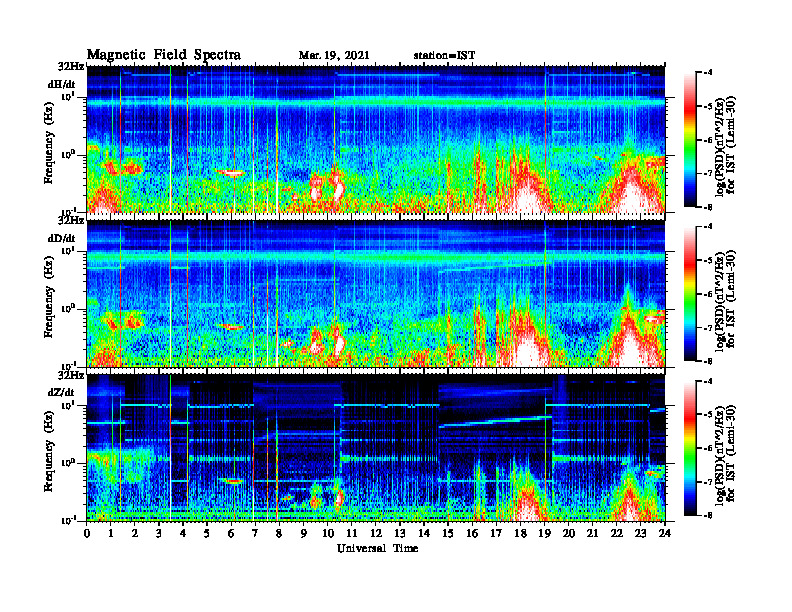Click the "Magnetic Field Spectra" title

click(164, 55)
